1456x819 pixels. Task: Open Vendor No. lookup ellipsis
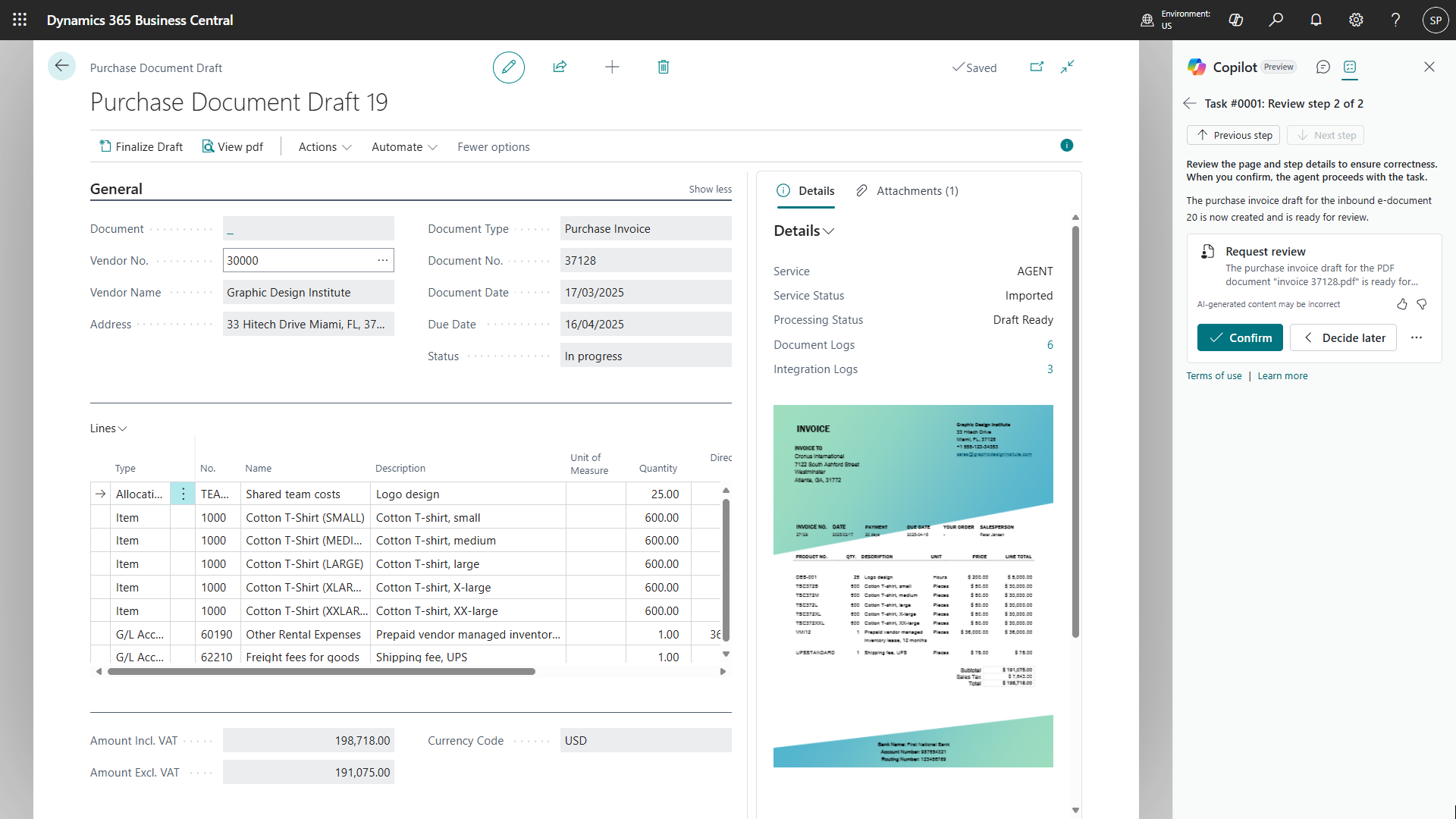pyautogui.click(x=383, y=260)
